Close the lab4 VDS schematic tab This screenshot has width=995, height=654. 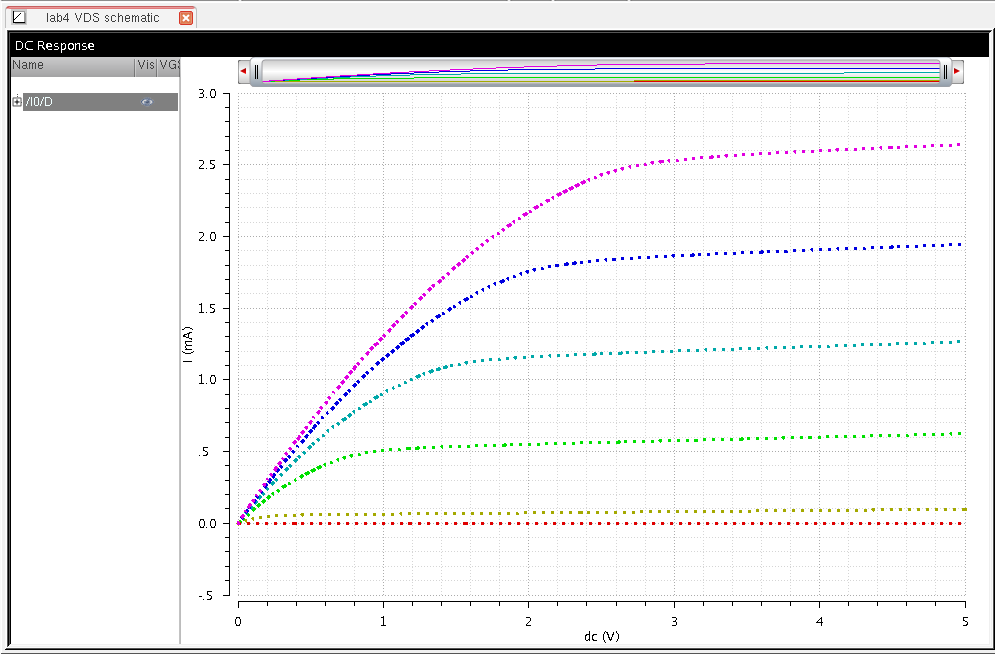coord(185,18)
